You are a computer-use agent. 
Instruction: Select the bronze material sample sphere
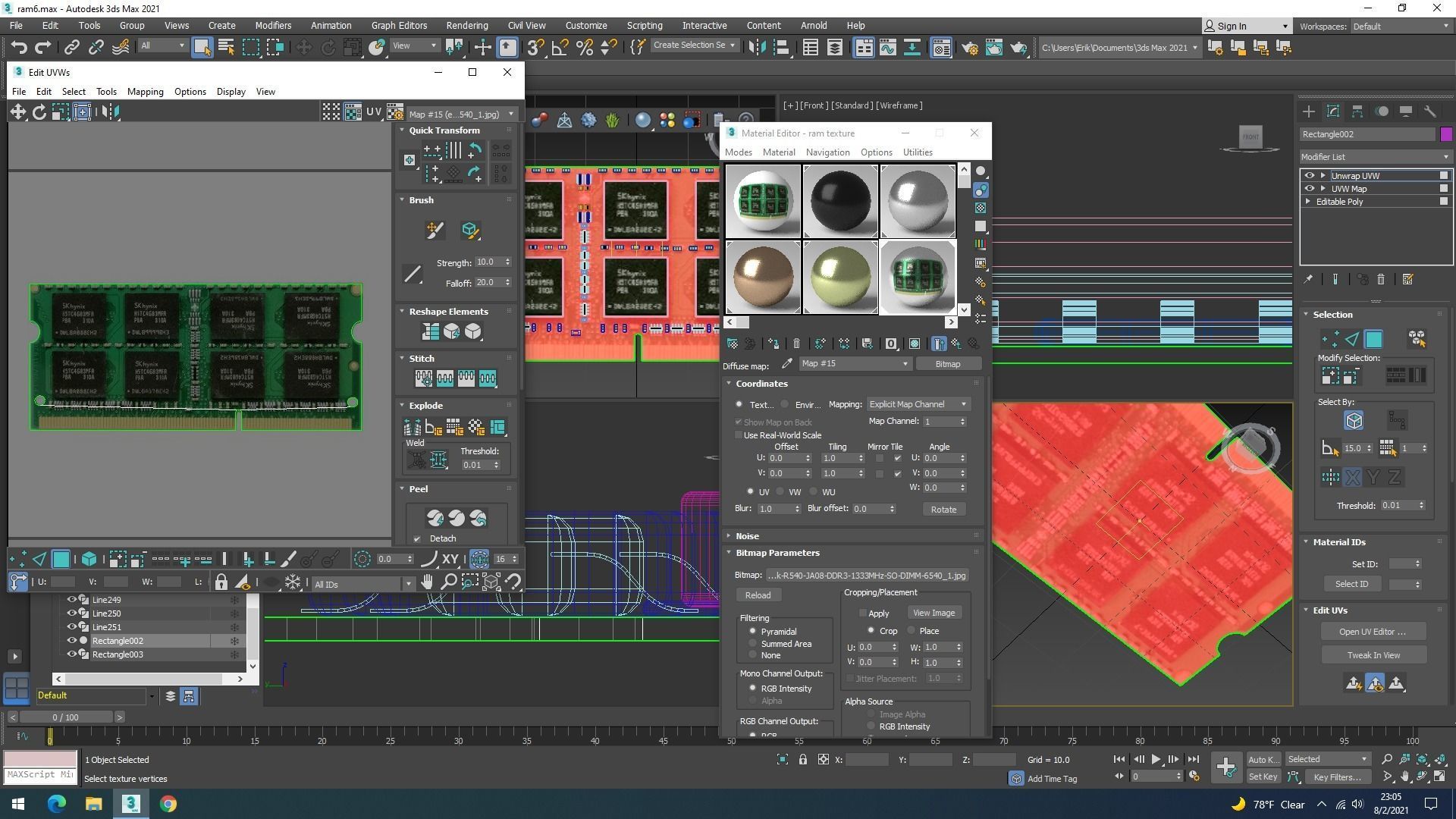pyautogui.click(x=763, y=277)
